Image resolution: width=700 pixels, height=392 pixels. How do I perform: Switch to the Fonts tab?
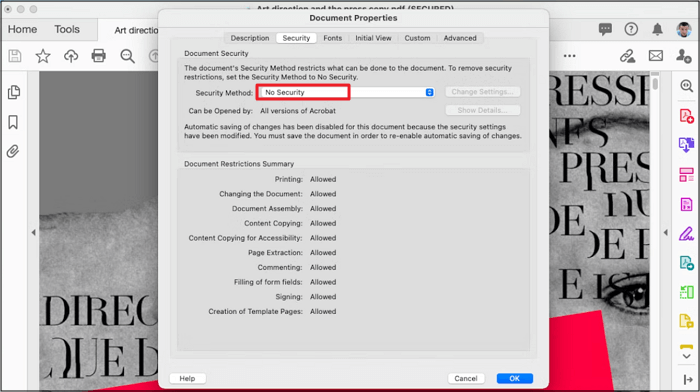[x=333, y=38]
